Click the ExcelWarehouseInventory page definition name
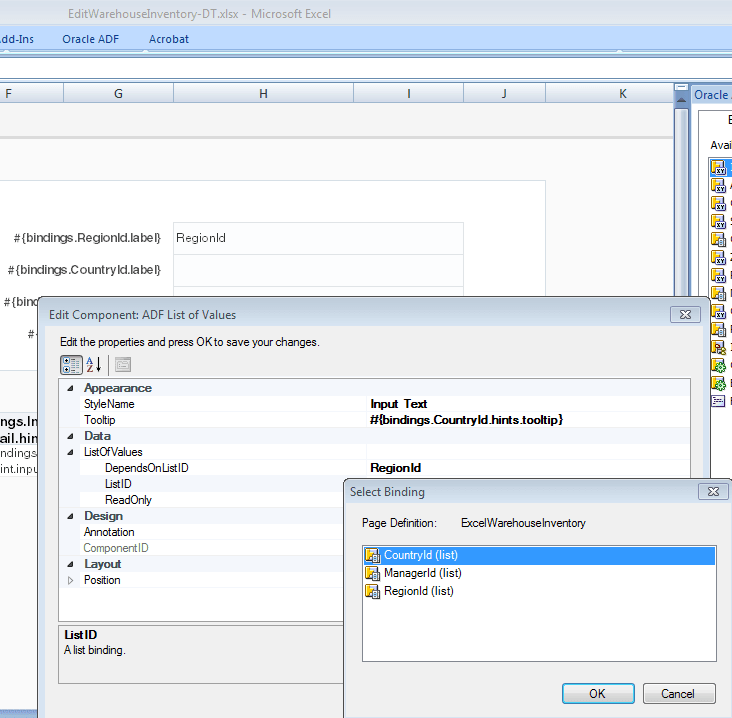This screenshot has height=718, width=732. pos(523,523)
